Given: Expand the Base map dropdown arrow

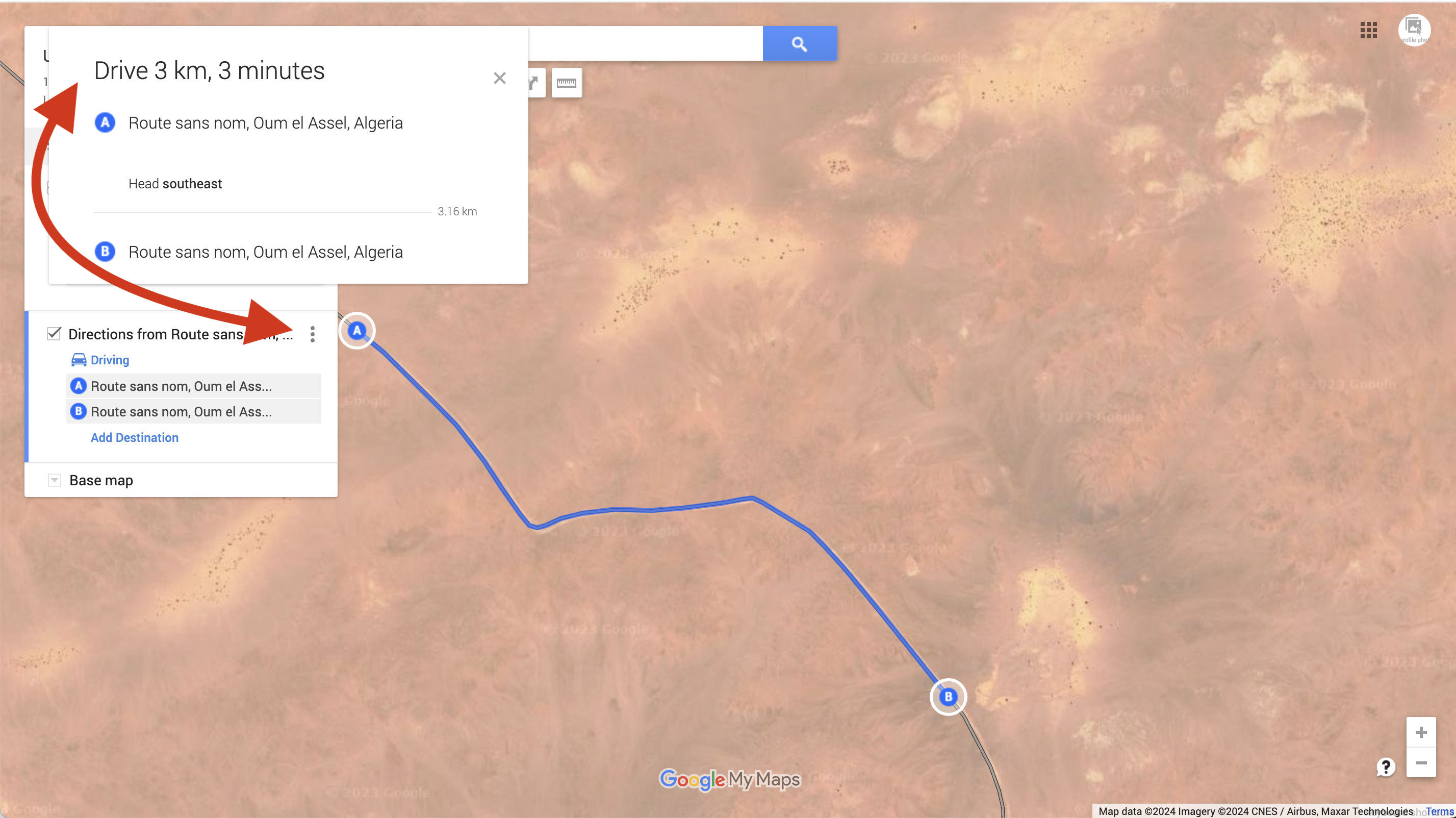Looking at the screenshot, I should 54,480.
